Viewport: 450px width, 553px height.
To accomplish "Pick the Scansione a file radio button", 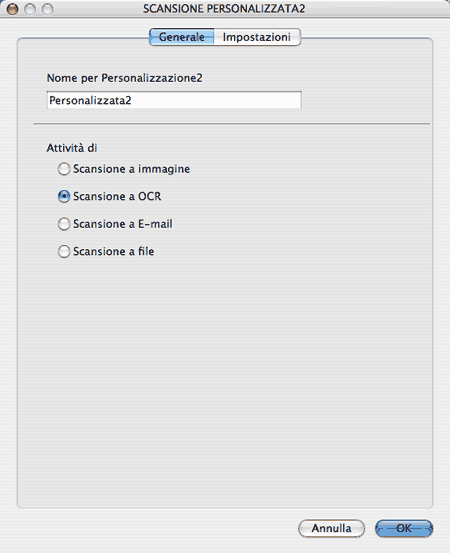I will [x=64, y=251].
